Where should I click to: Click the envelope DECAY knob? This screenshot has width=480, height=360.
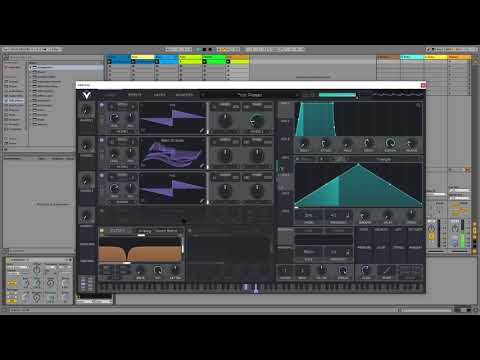coord(368,144)
